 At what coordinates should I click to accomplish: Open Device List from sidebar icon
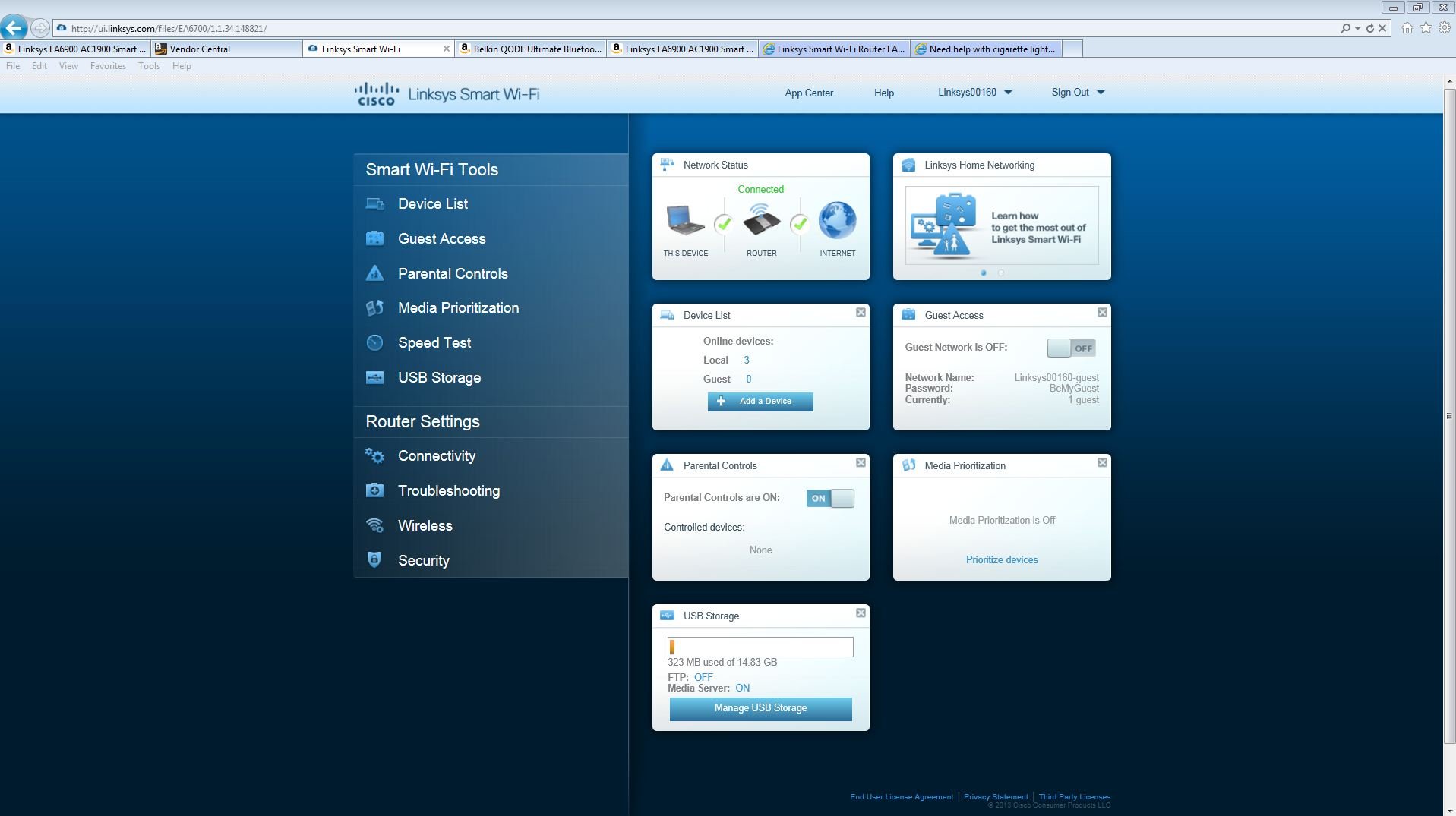[x=374, y=203]
